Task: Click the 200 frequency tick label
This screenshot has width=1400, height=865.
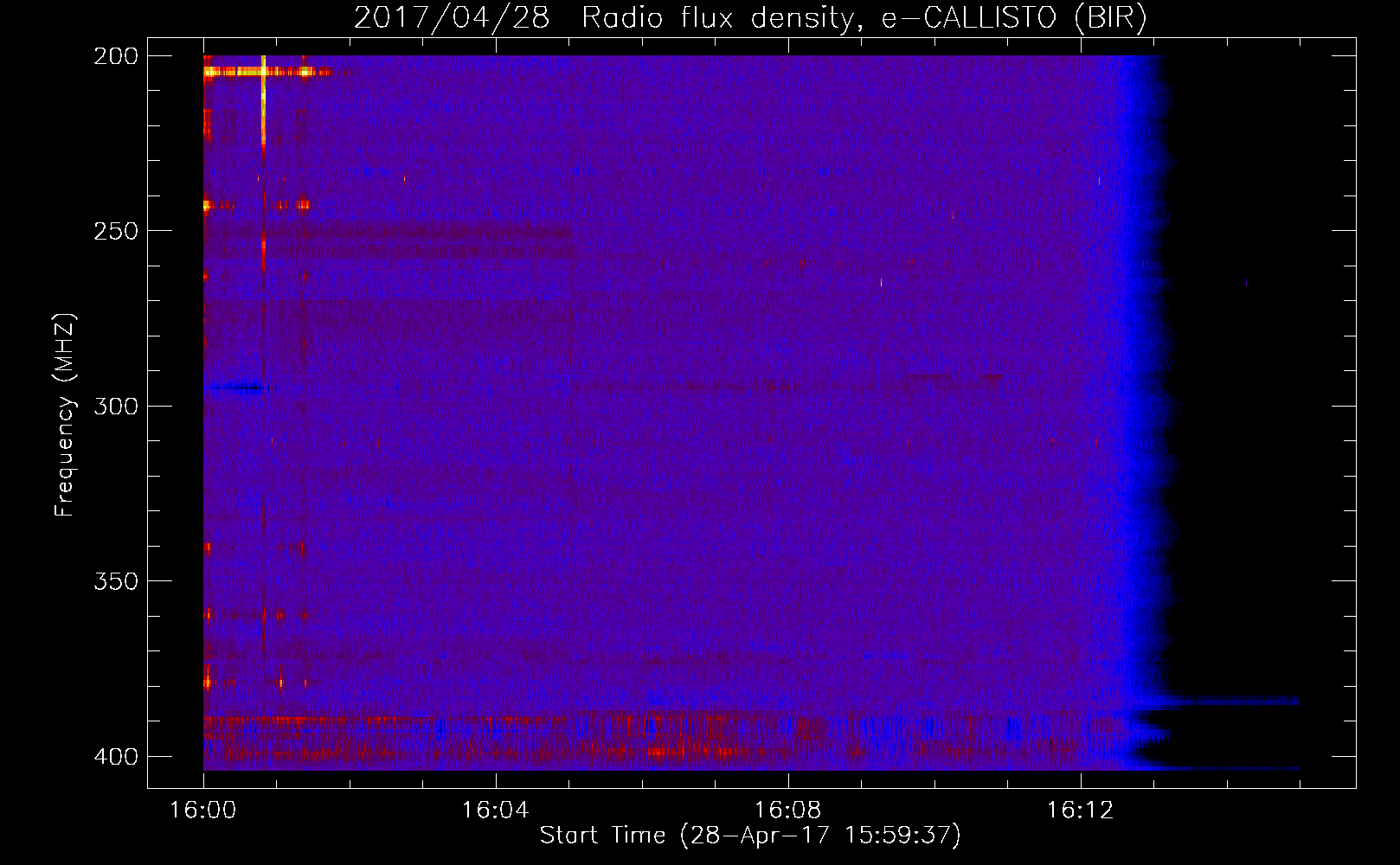Action: (x=116, y=56)
